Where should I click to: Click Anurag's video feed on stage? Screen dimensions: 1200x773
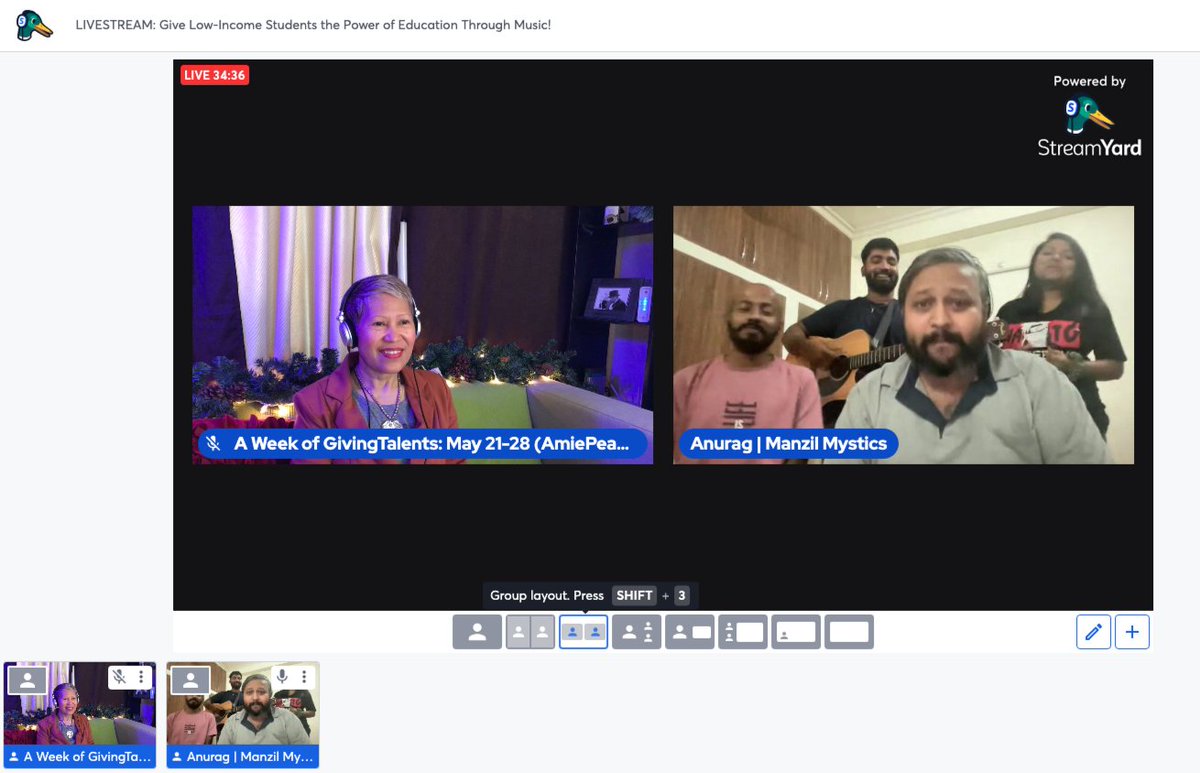coord(904,335)
